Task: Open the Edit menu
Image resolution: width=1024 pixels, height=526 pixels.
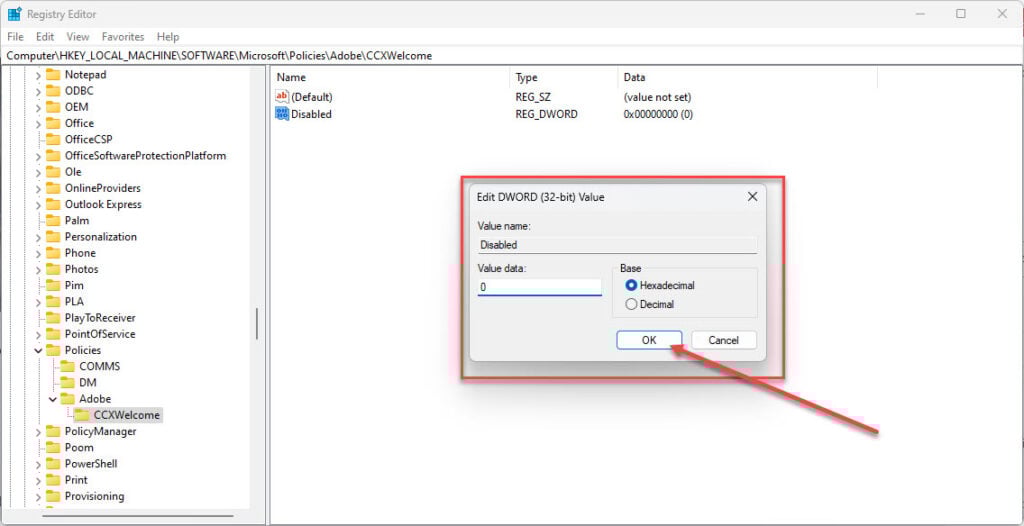Action: click(x=45, y=37)
